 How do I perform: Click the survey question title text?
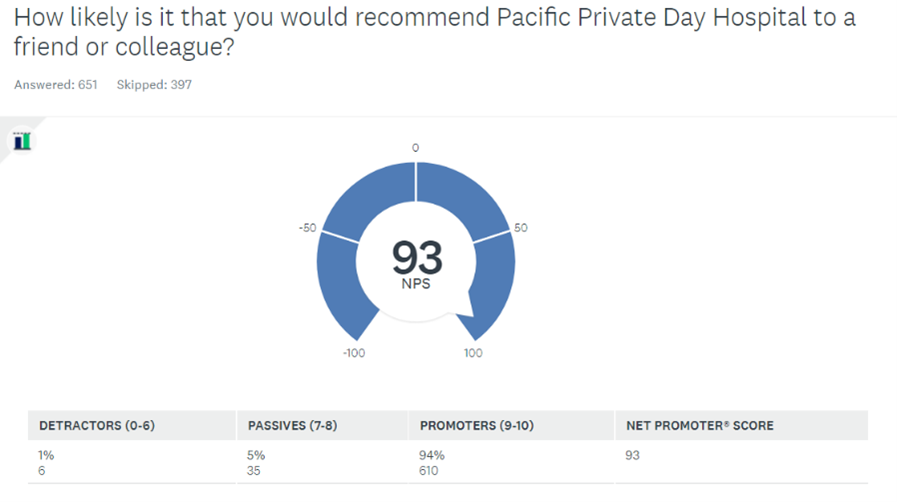[x=434, y=32]
